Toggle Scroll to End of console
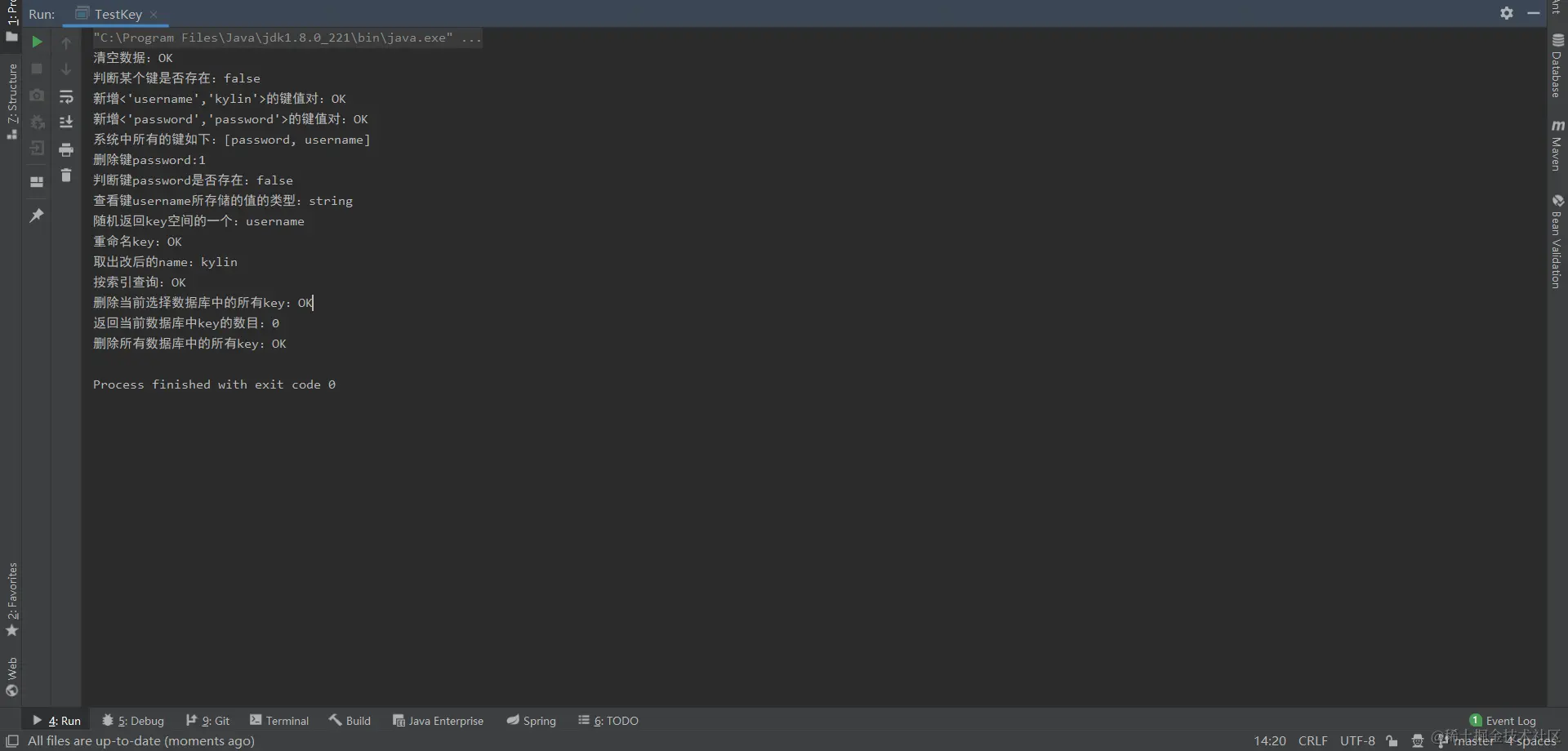The height and width of the screenshot is (751, 1568). point(66,122)
